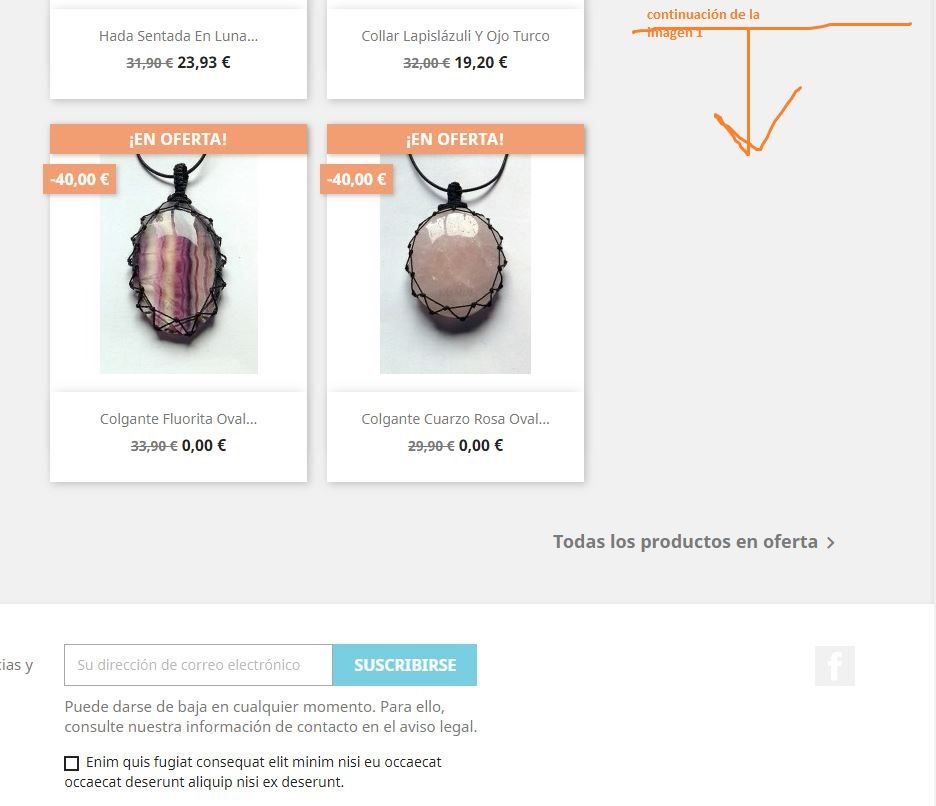Screen dimensions: 936x806
Task: Open Collar Lapislázuli Y Ojo Turco link
Action: point(455,36)
